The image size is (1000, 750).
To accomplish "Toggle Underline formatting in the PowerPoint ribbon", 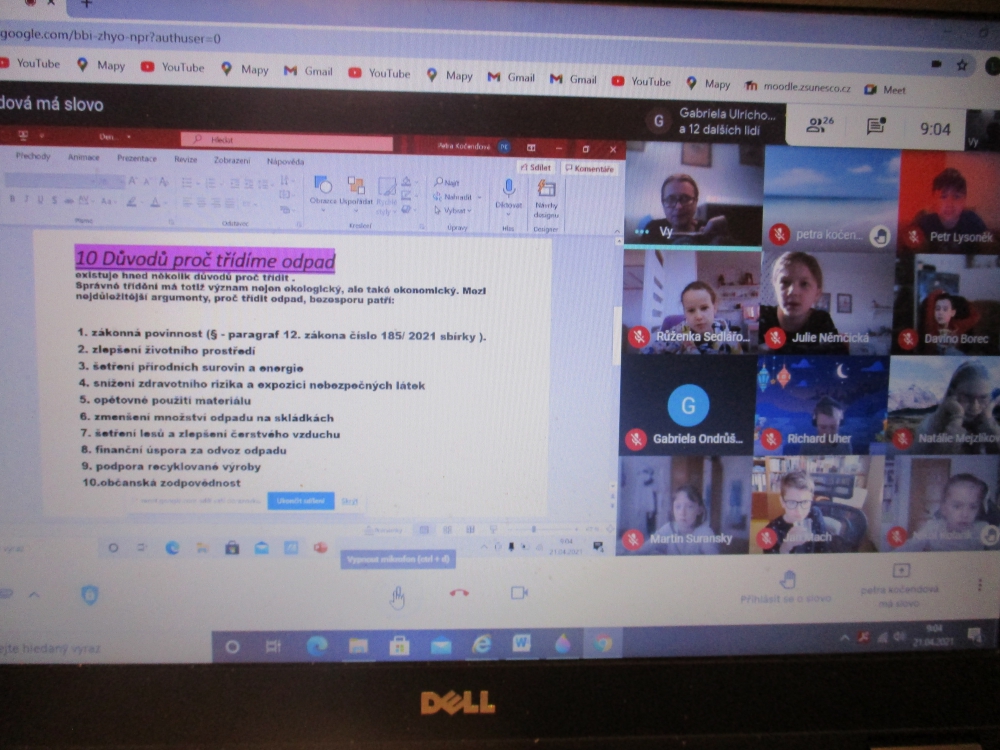I will 40,200.
